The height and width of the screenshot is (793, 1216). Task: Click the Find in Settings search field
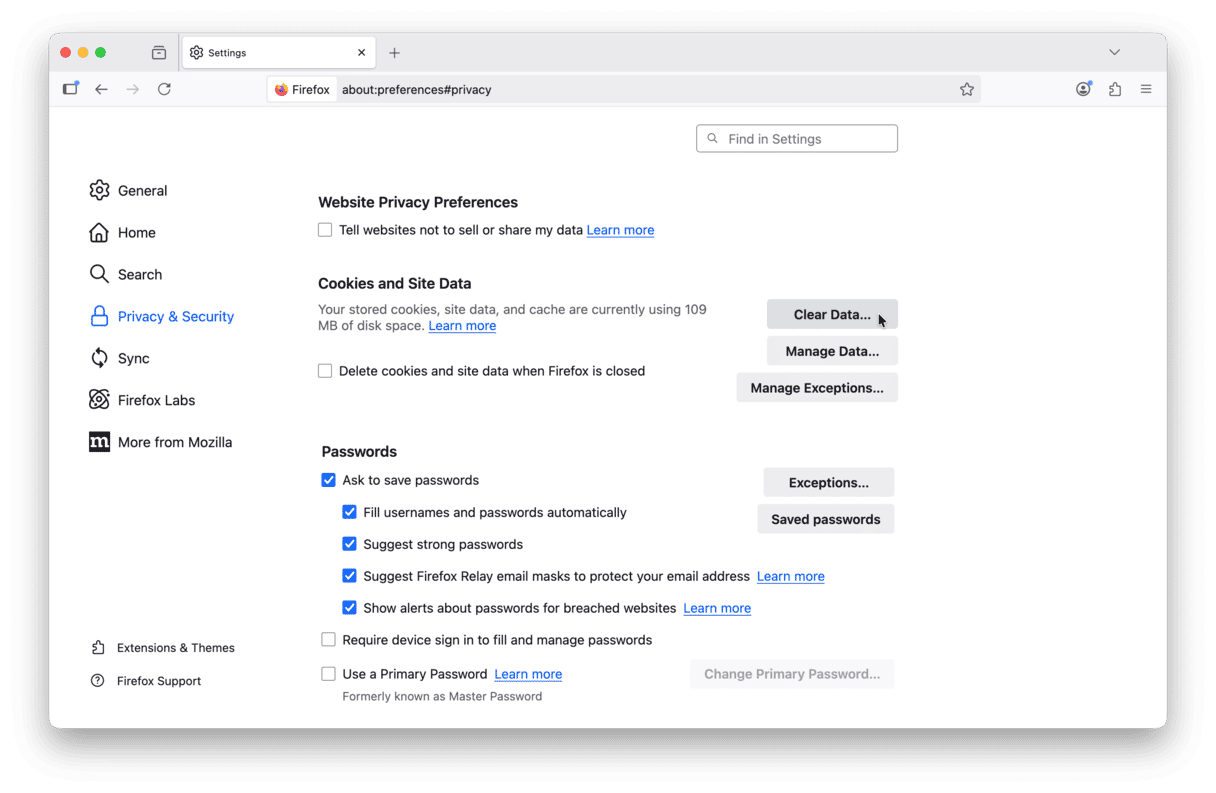click(x=797, y=139)
